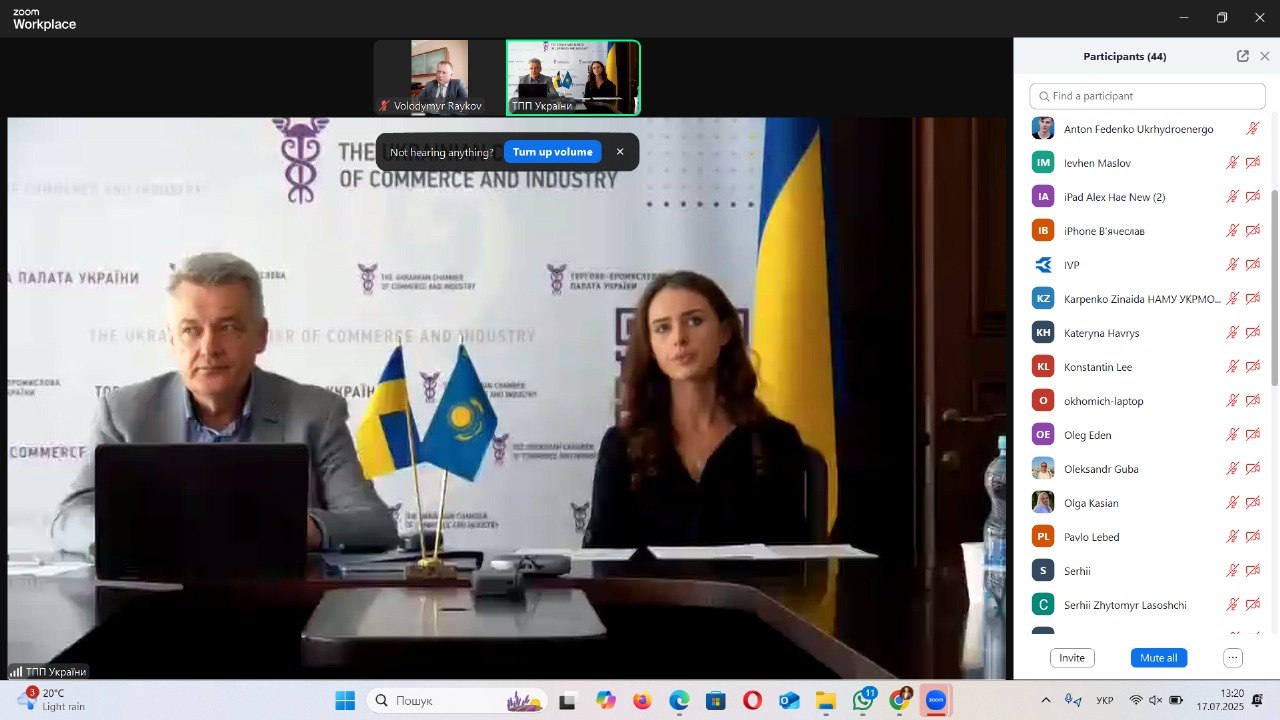Open Outlook from the taskbar
Image resolution: width=1280 pixels, height=720 pixels.
point(789,701)
